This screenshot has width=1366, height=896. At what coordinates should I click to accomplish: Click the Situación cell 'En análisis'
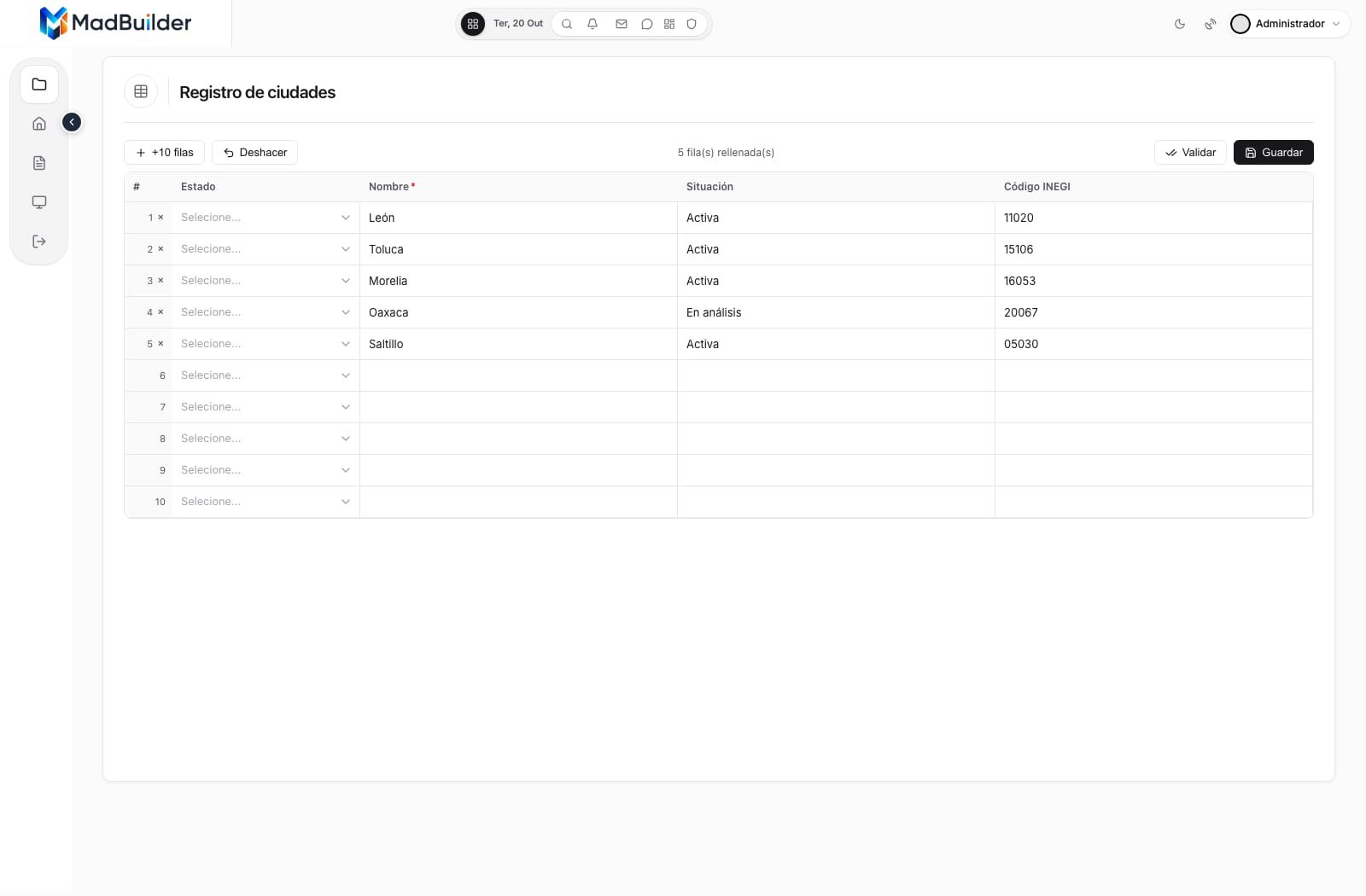click(836, 312)
